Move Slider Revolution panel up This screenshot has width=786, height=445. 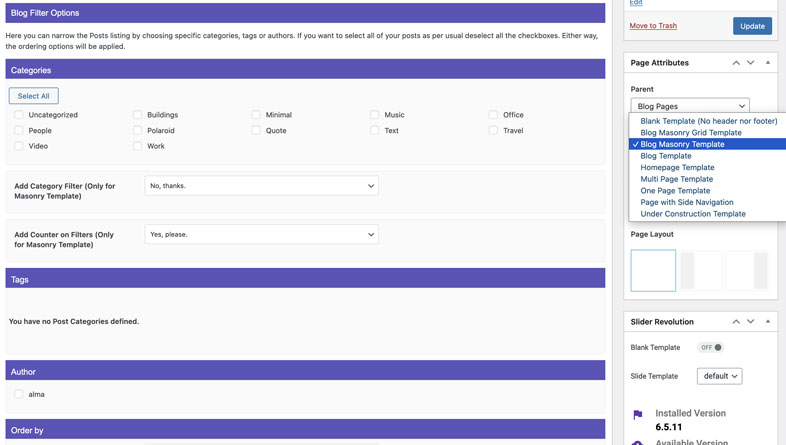(x=736, y=322)
